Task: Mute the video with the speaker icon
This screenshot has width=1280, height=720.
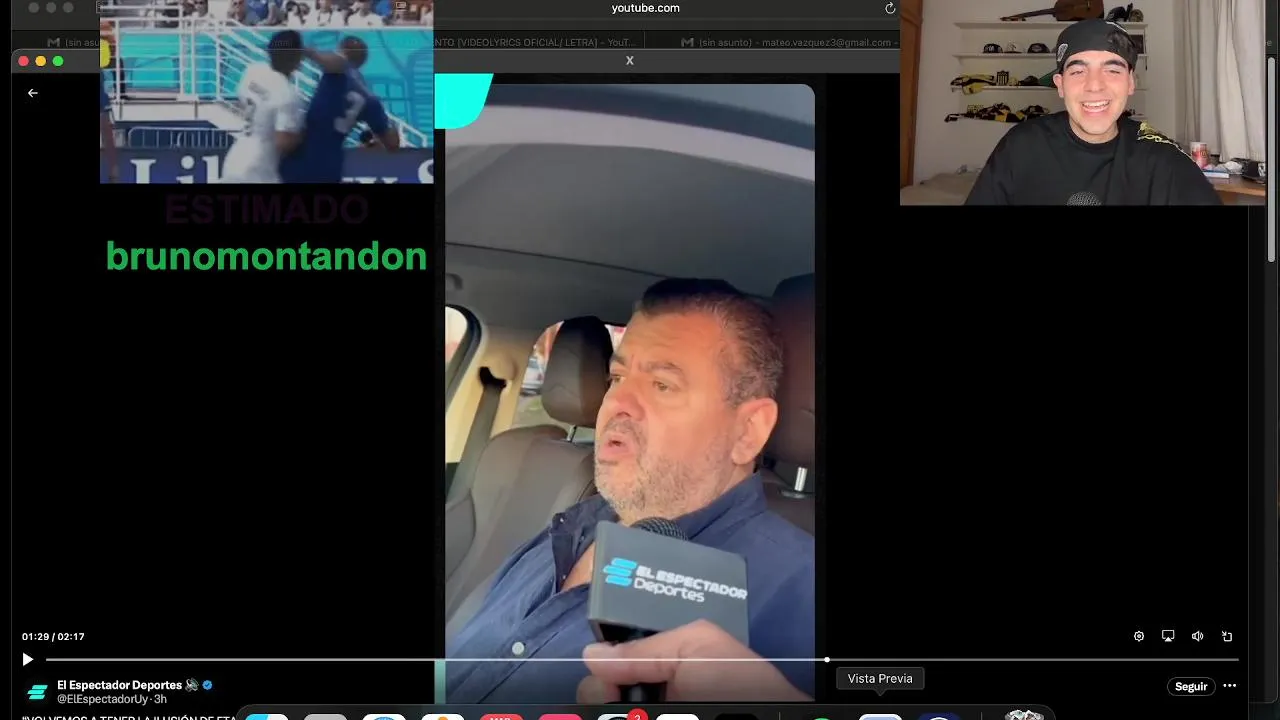Action: 1198,636
